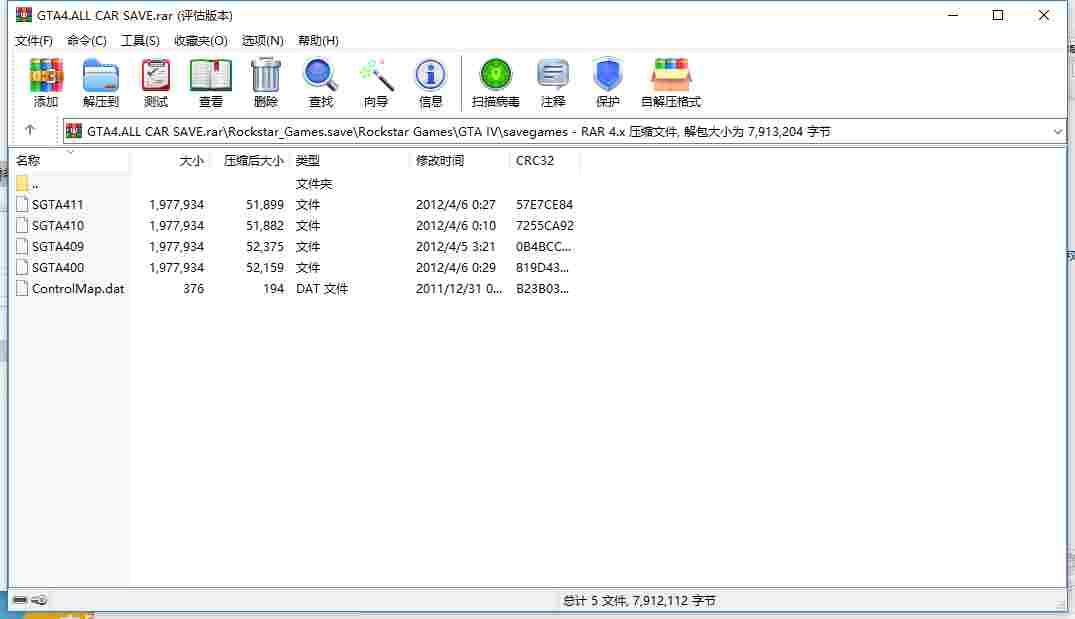Select the parent folder '..' icon

(x=22, y=183)
